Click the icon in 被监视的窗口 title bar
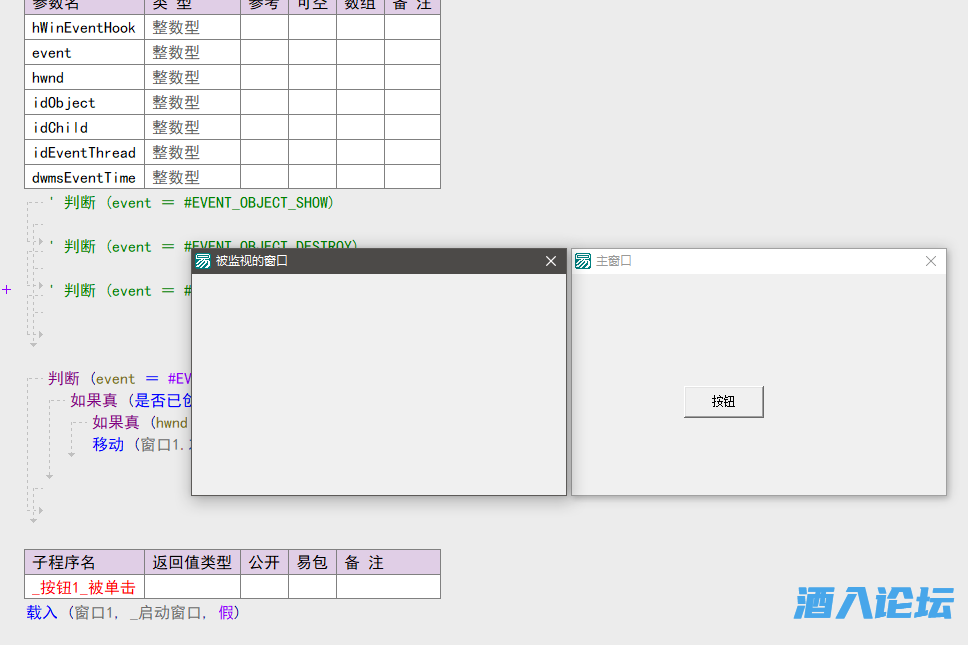This screenshot has width=968, height=645. [203, 261]
